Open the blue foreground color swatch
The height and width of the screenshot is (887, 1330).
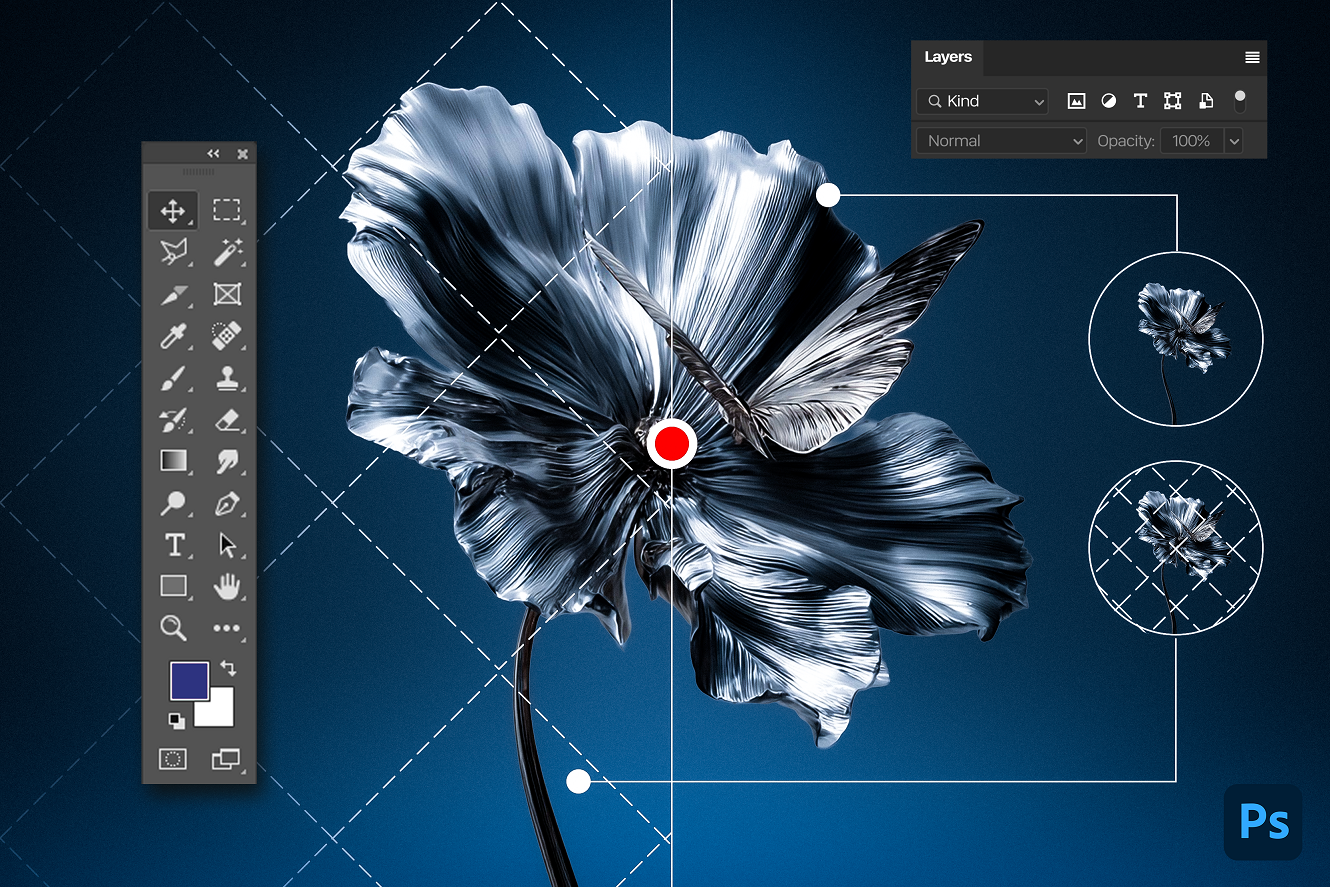(189, 680)
